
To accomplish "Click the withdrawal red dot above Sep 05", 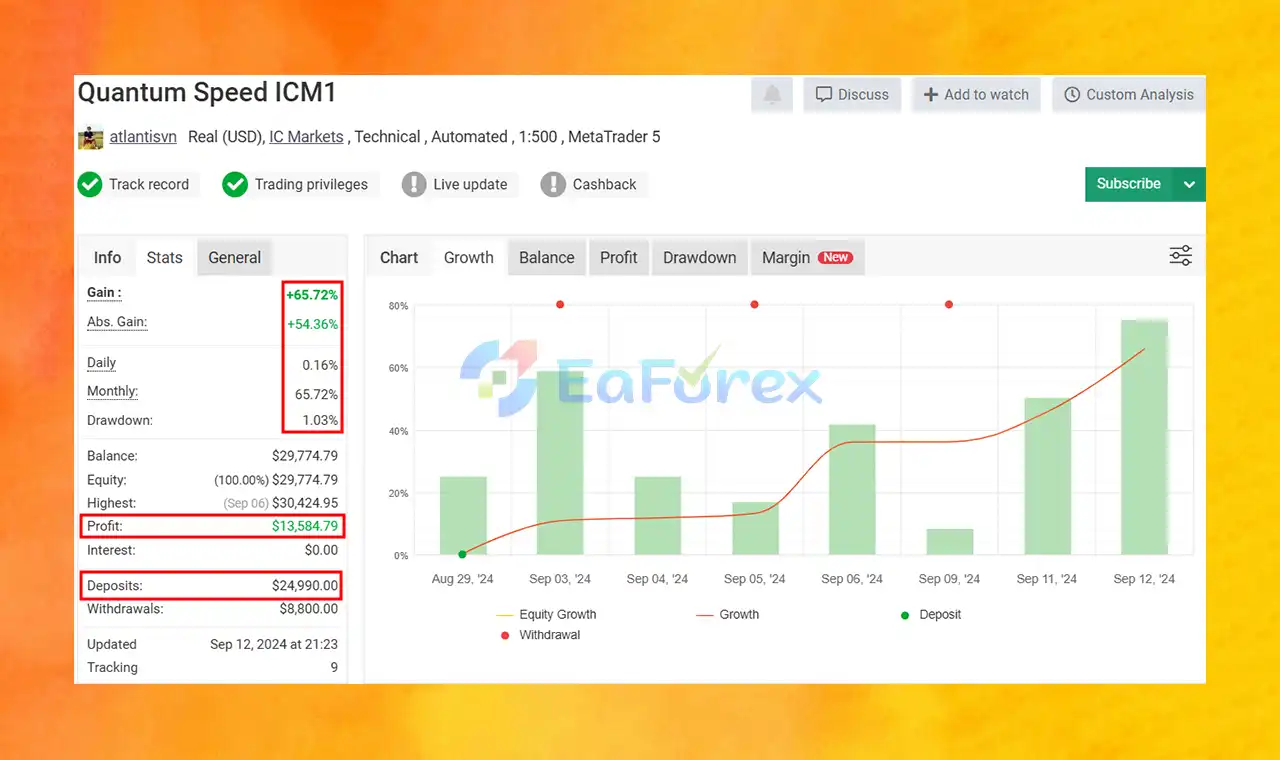I will 754,304.
